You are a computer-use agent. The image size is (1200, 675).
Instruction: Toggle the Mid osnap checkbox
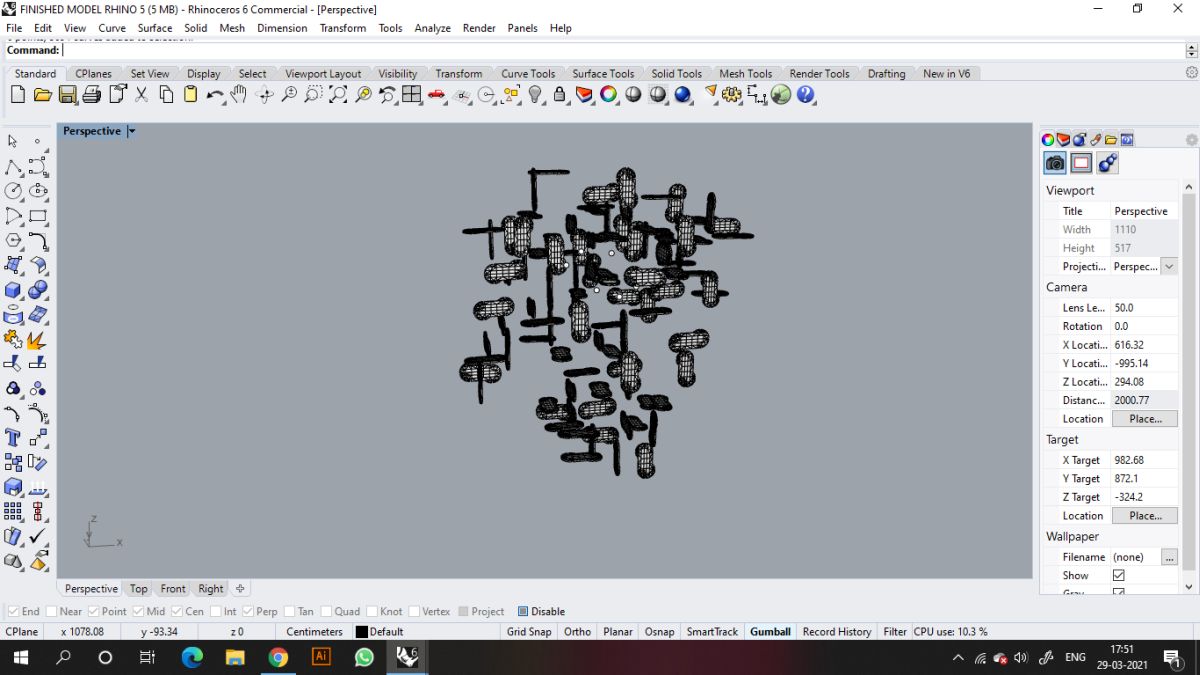(x=138, y=612)
